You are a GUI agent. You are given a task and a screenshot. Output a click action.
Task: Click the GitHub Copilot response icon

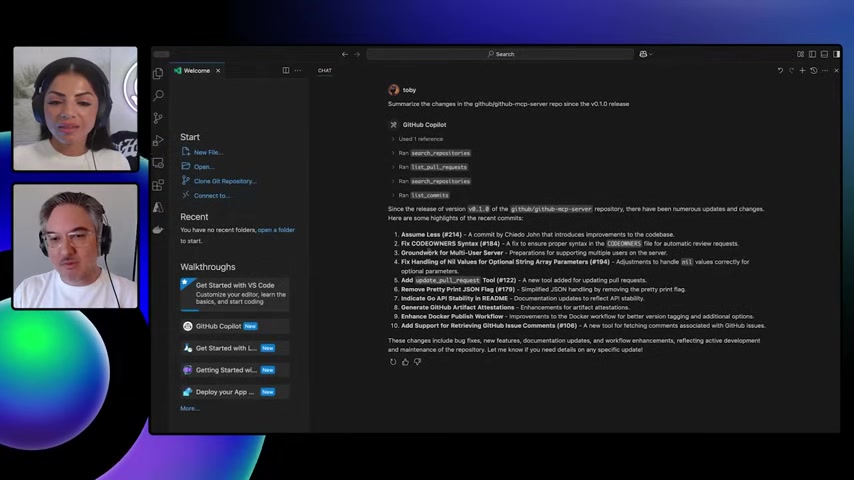[393, 125]
